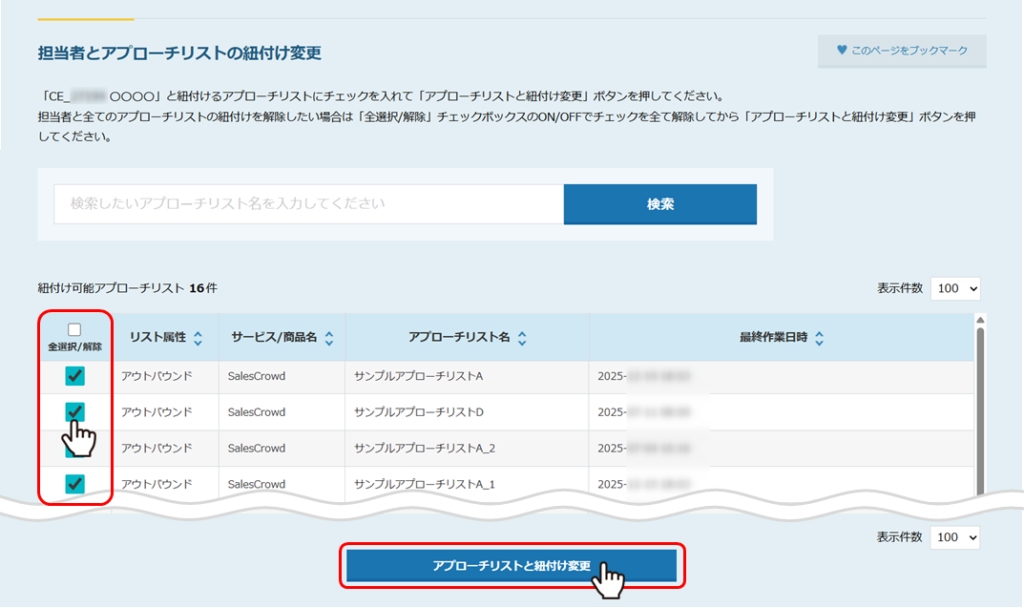The width and height of the screenshot is (1024, 608).
Task: Select the サンプルアプローチリストD name cell
Action: point(418,412)
